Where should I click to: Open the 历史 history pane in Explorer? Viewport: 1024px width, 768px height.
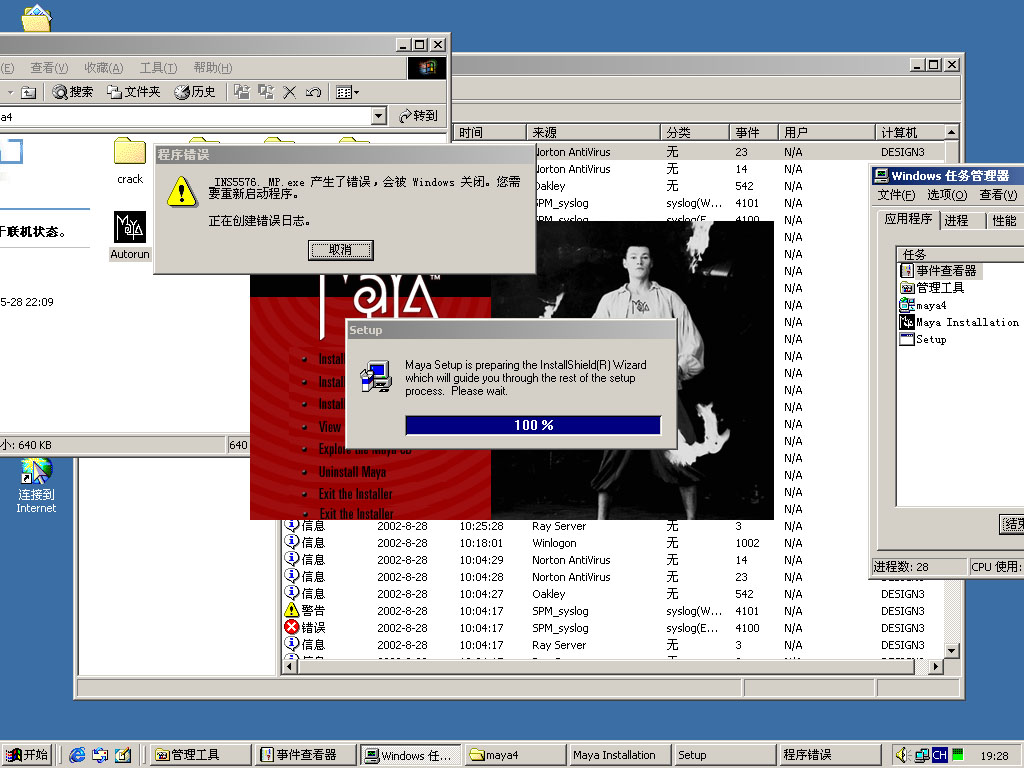[195, 92]
